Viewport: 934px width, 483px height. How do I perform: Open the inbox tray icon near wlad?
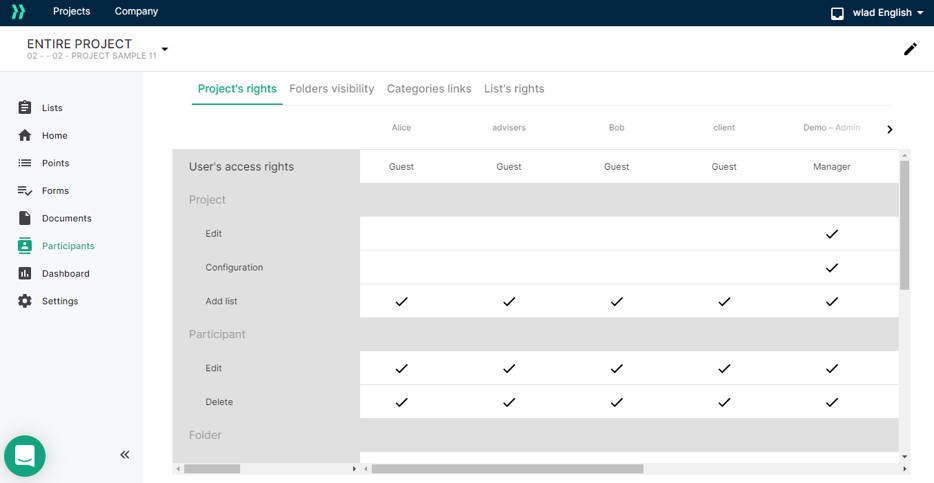point(837,13)
